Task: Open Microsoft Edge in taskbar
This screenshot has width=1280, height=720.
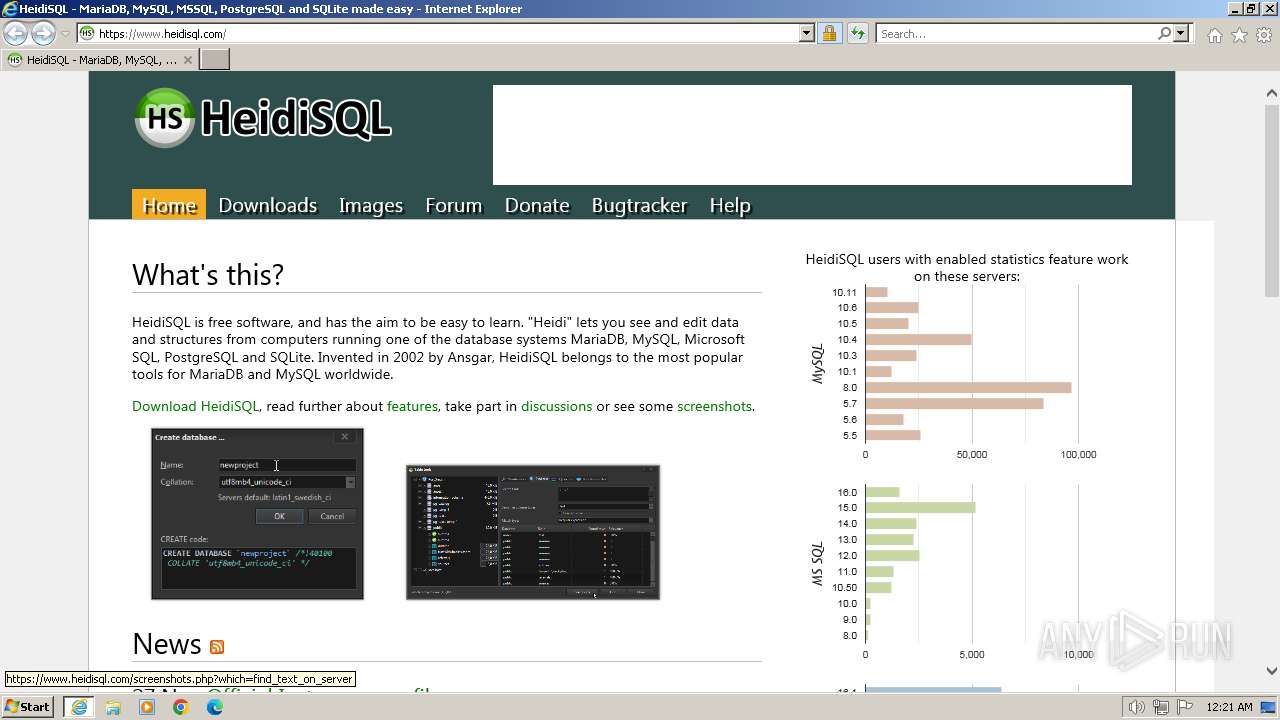Action: pyautogui.click(x=215, y=707)
